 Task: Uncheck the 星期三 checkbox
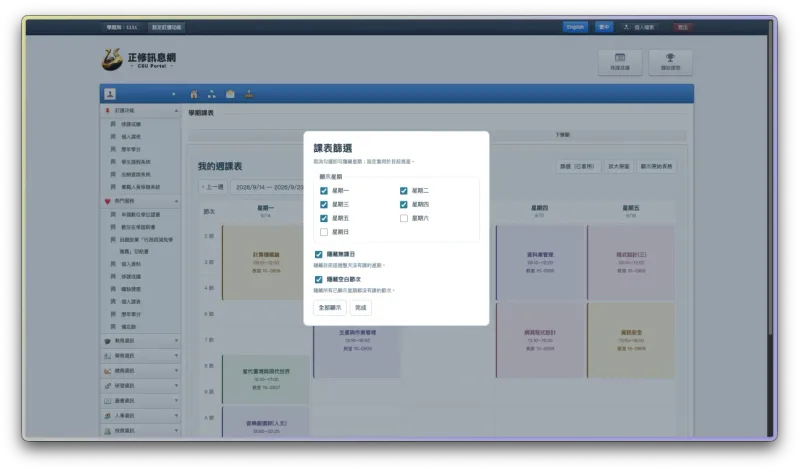(323, 205)
